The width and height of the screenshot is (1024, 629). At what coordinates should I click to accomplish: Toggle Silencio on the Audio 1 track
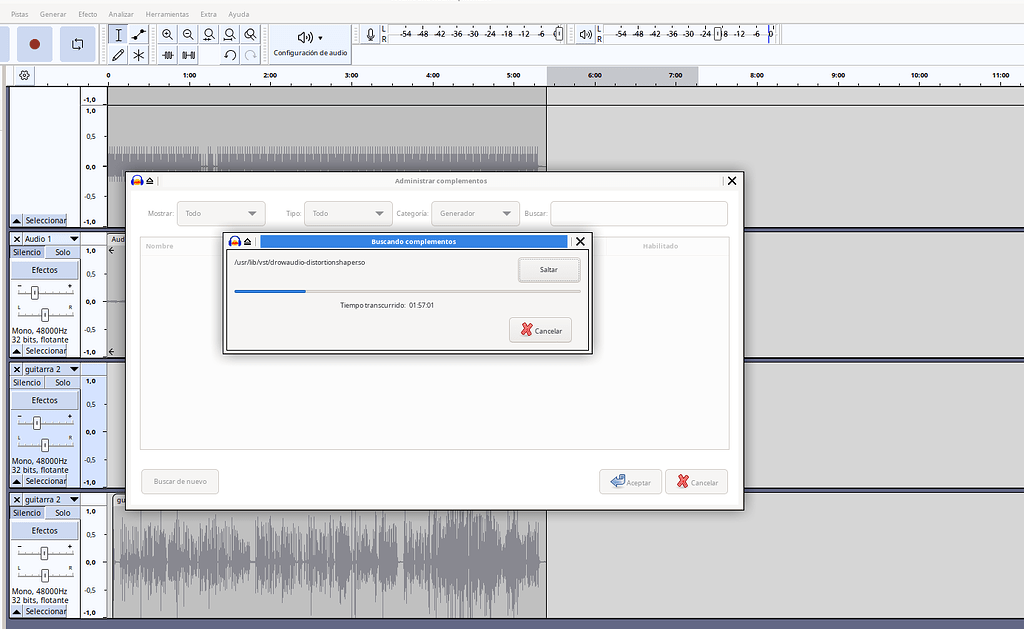click(26, 252)
